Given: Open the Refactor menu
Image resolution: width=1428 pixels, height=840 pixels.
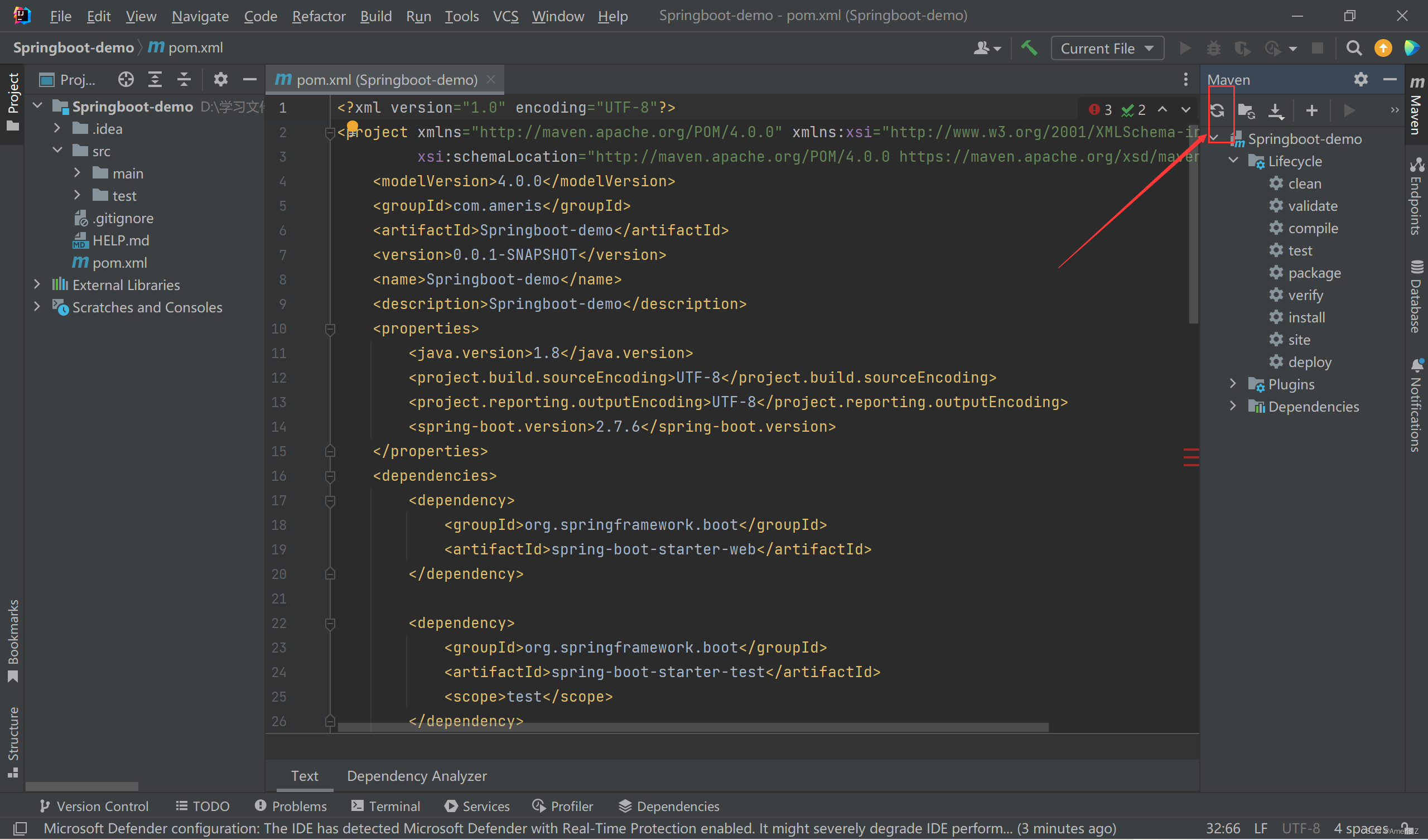Looking at the screenshot, I should pos(319,16).
